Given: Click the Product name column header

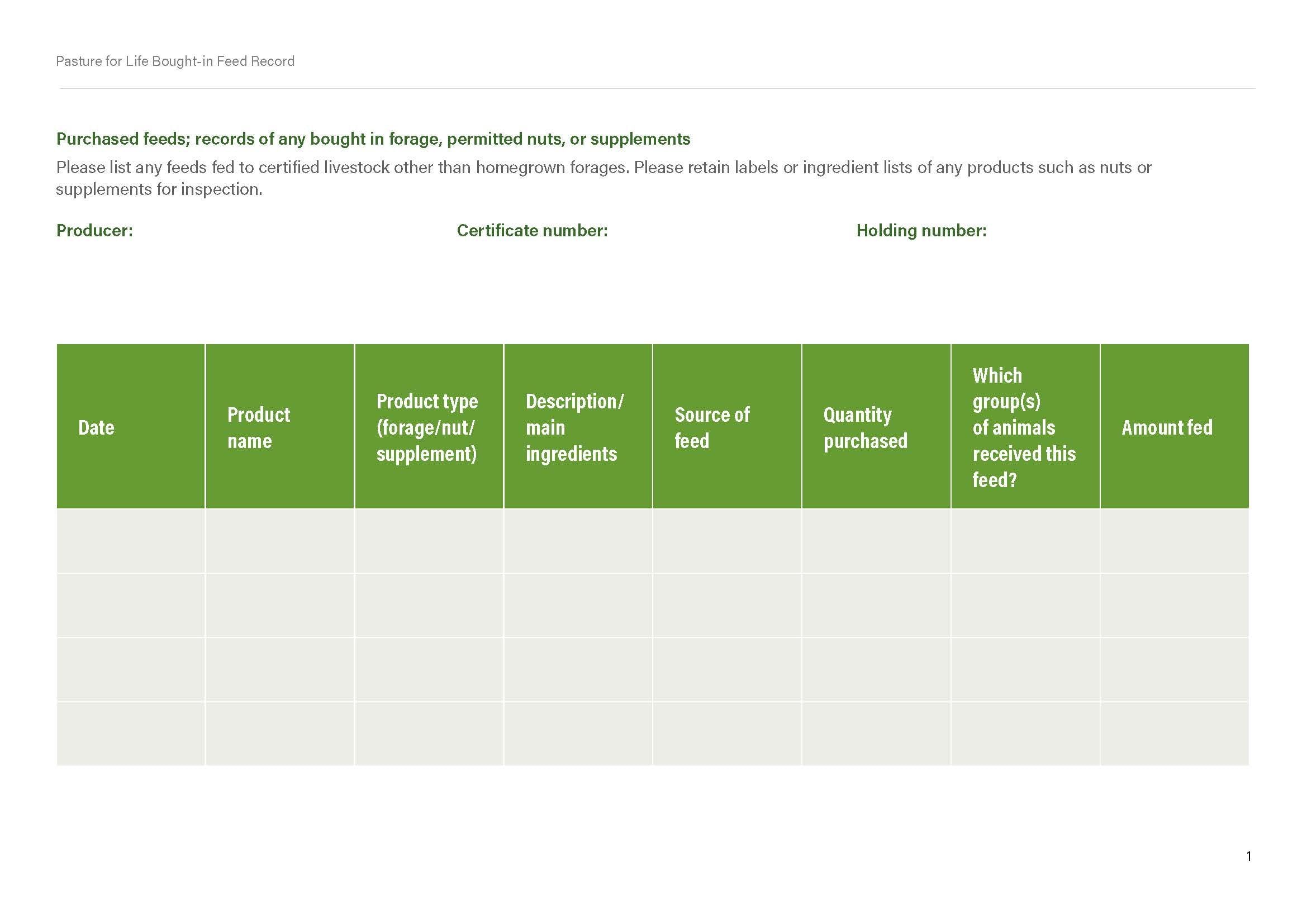Looking at the screenshot, I should click(259, 427).
